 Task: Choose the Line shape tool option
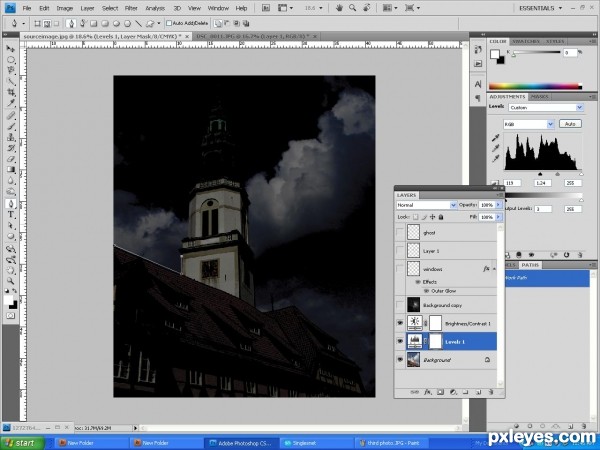[x=138, y=24]
